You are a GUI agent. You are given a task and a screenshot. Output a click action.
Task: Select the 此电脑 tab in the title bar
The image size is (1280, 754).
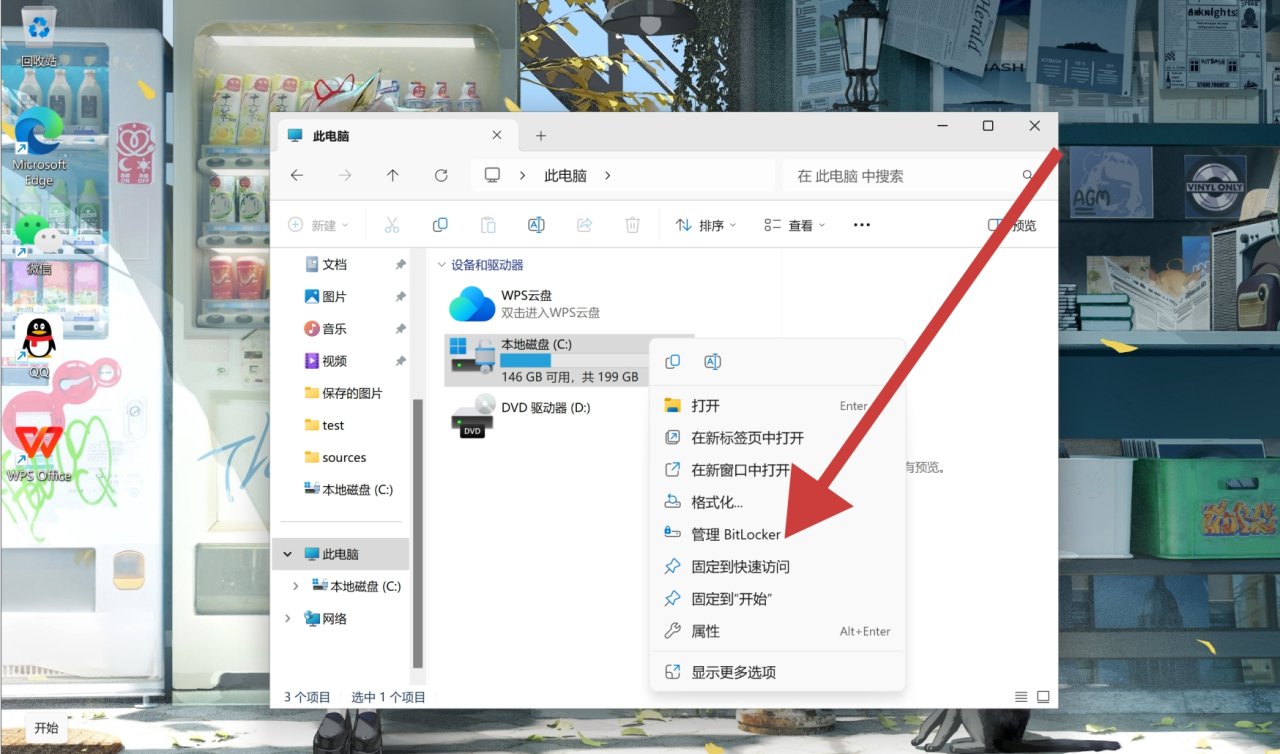point(395,136)
